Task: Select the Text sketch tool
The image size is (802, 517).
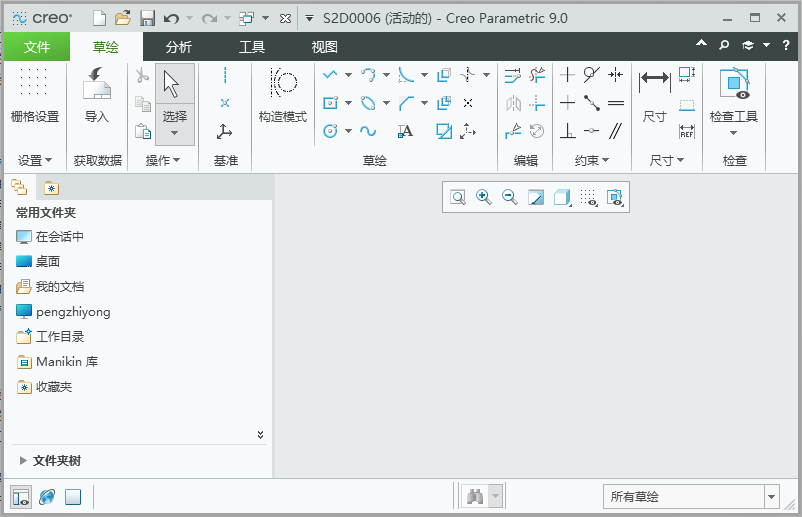Action: pyautogui.click(x=405, y=131)
